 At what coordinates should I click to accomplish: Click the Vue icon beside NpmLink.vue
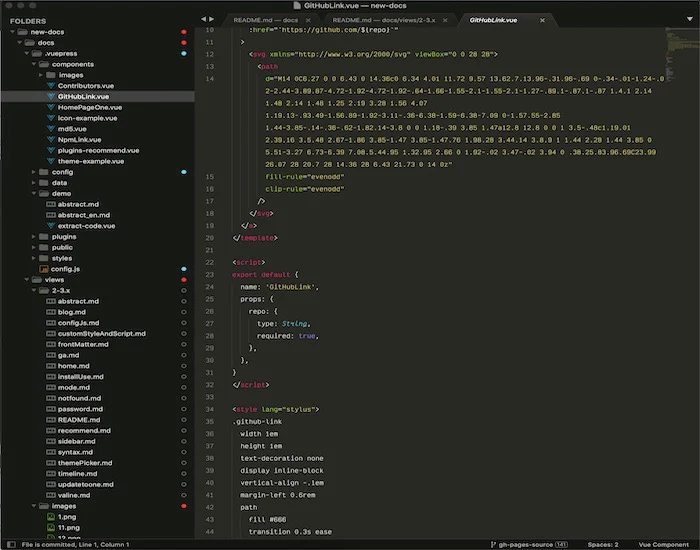(x=51, y=139)
